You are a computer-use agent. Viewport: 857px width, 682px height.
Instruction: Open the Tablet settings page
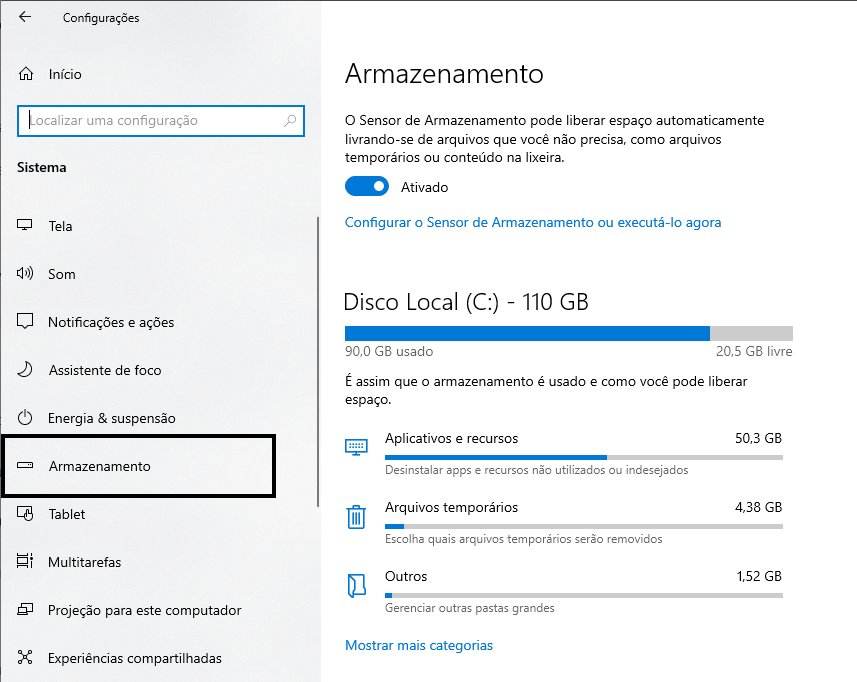(67, 514)
